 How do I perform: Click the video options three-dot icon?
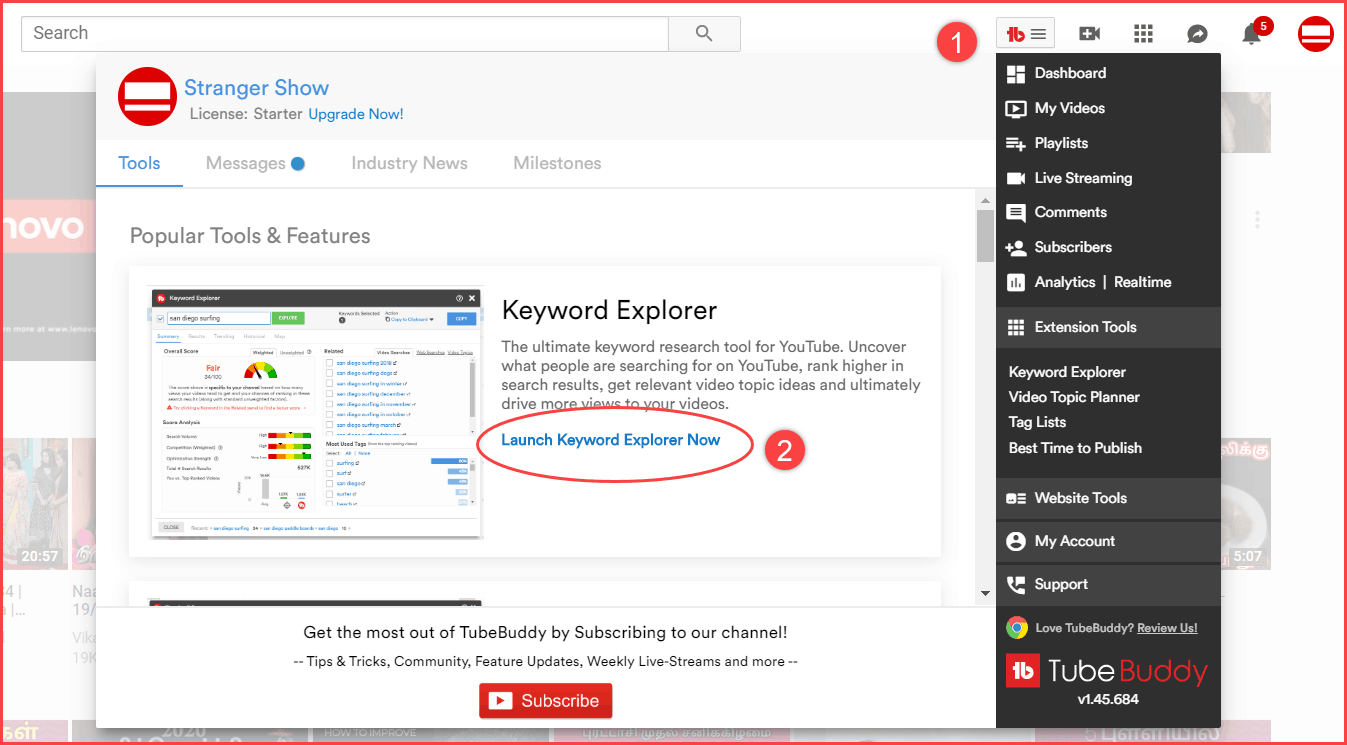click(x=1257, y=220)
